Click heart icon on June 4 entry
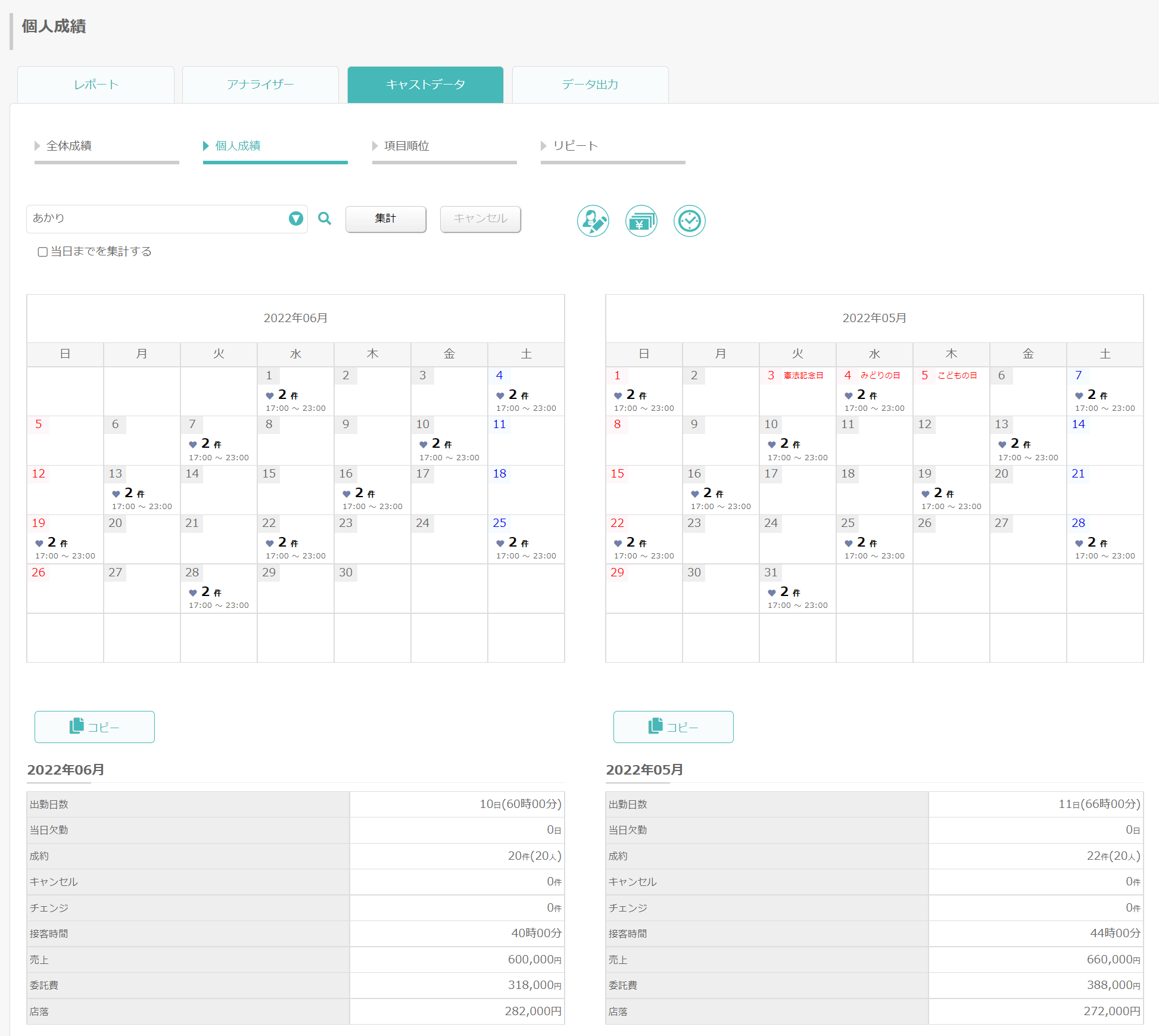The height and width of the screenshot is (1036, 1159). pos(500,396)
